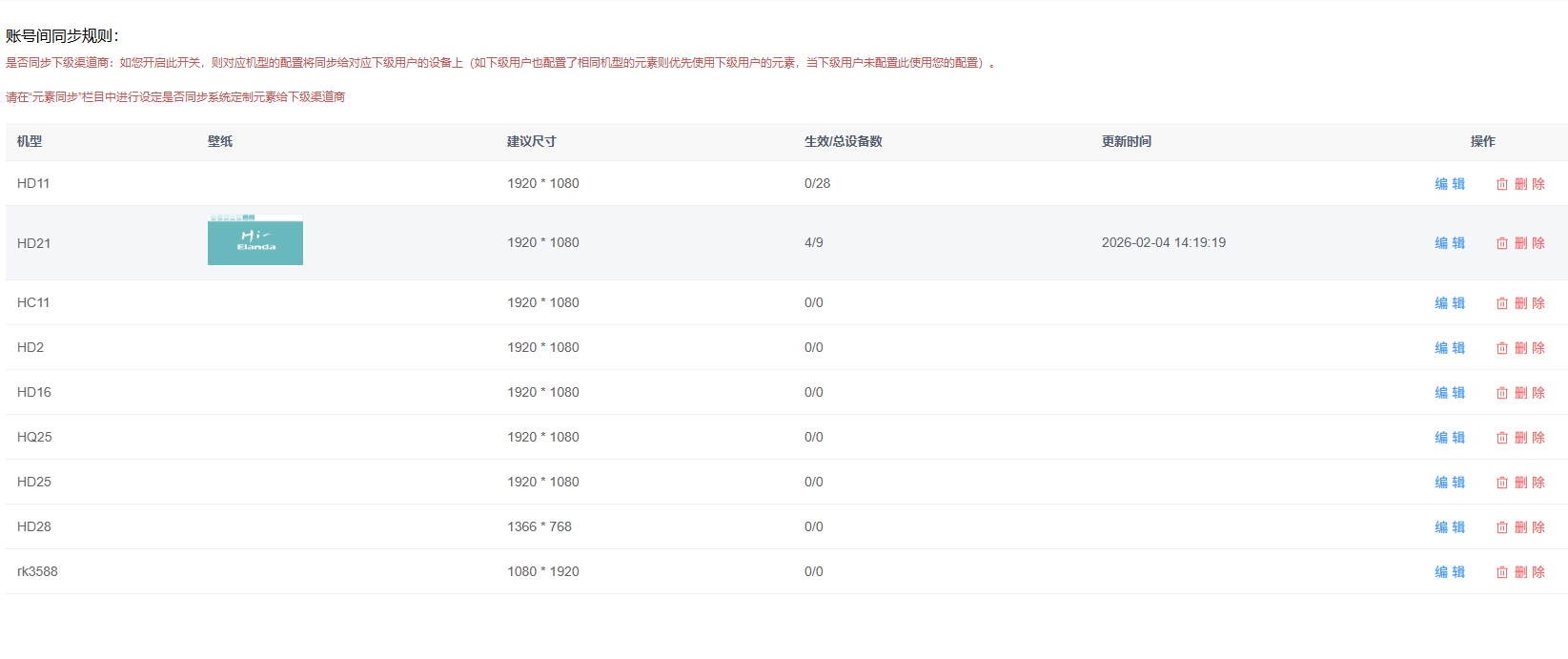Edit the HD21 model configuration
The height and width of the screenshot is (659, 1568).
pyautogui.click(x=1450, y=243)
